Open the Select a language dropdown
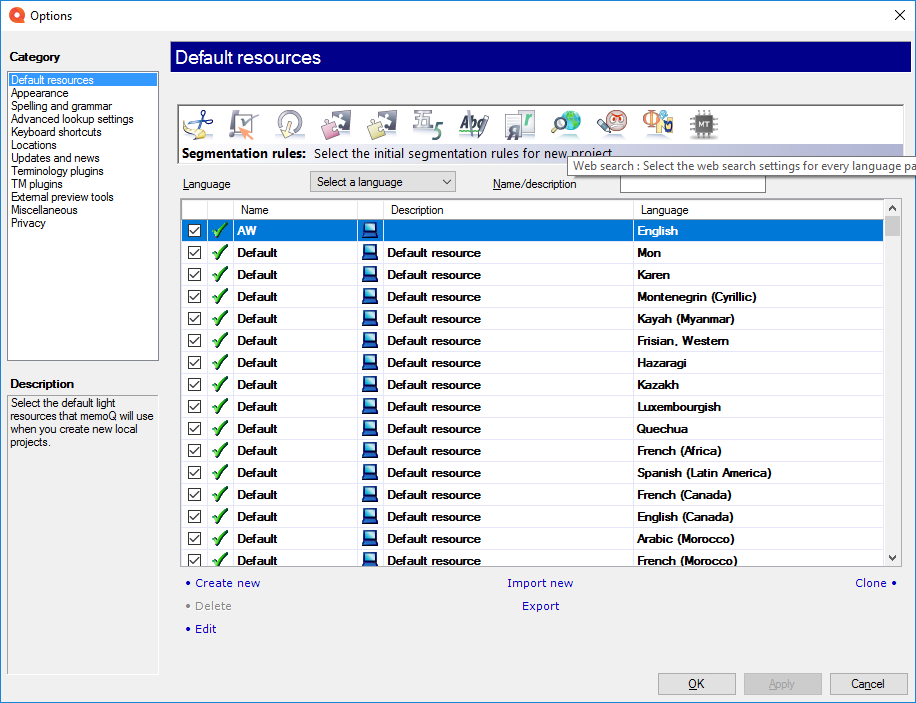This screenshot has height=703, width=916. tap(383, 182)
